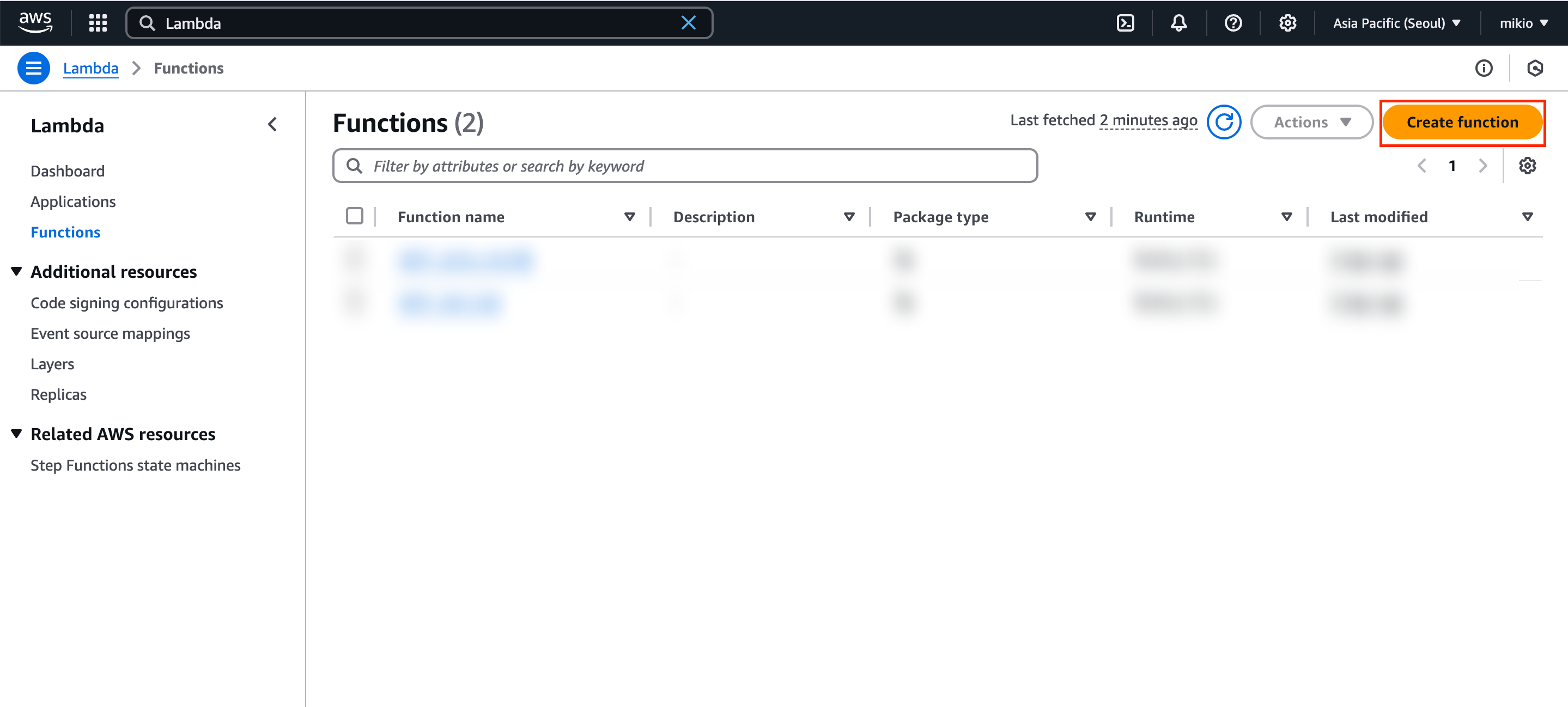Open the help question mark menu
1568x707 pixels.
(x=1232, y=23)
